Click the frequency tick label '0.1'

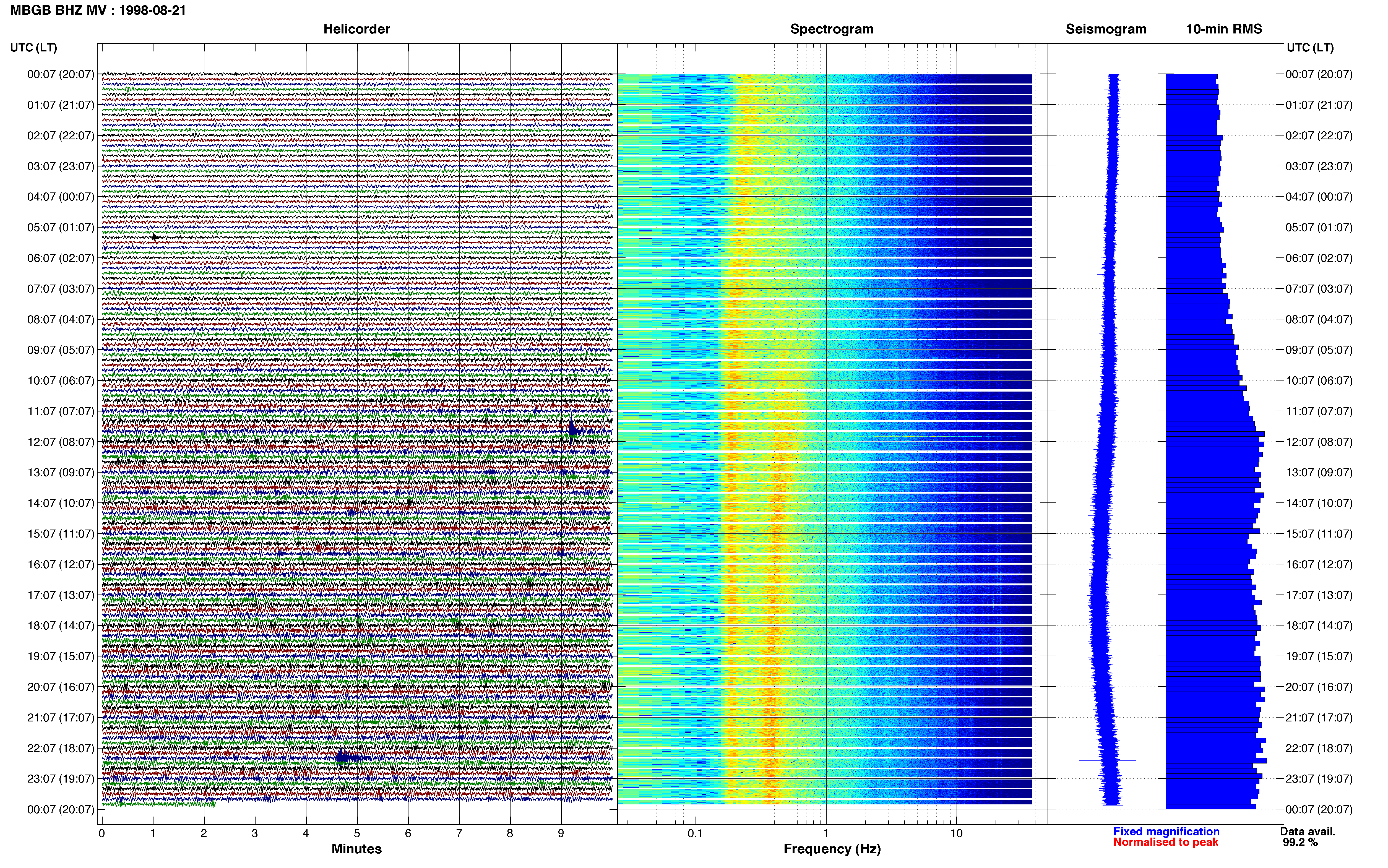(x=695, y=833)
